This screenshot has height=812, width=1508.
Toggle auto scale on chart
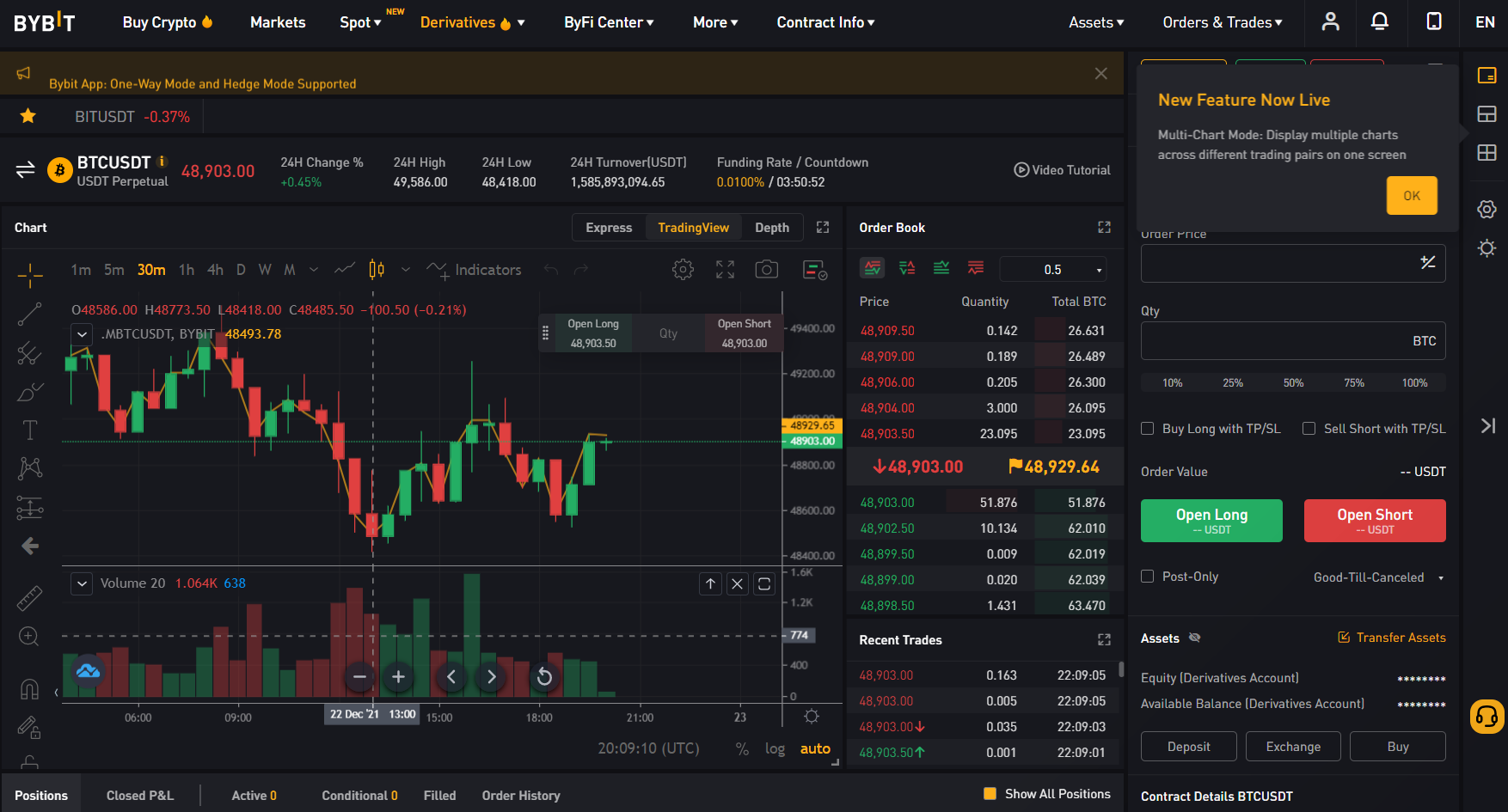pos(815,748)
